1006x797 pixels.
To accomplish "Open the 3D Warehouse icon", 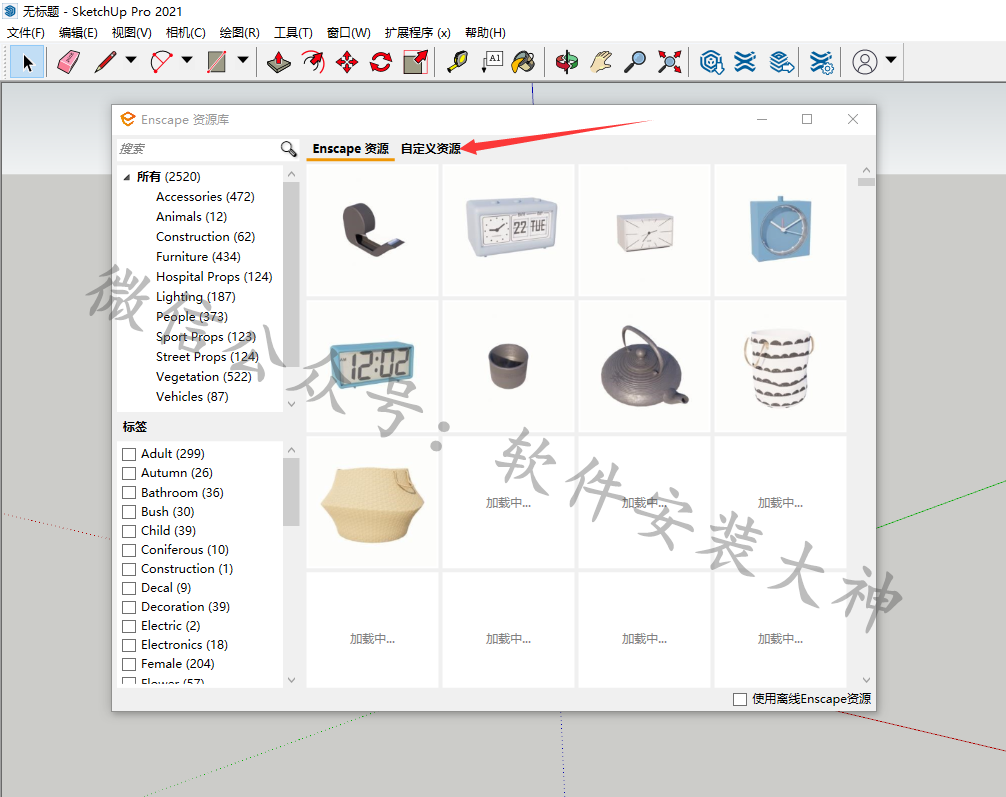I will 712,62.
